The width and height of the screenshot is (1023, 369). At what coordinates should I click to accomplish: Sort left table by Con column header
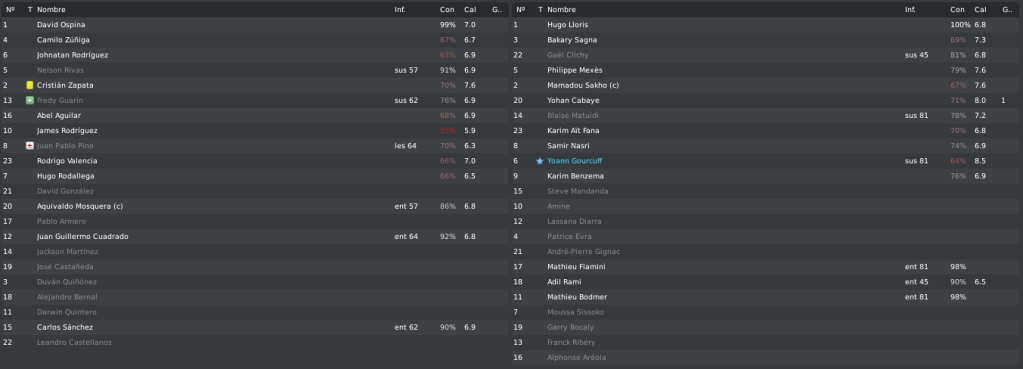(x=447, y=10)
